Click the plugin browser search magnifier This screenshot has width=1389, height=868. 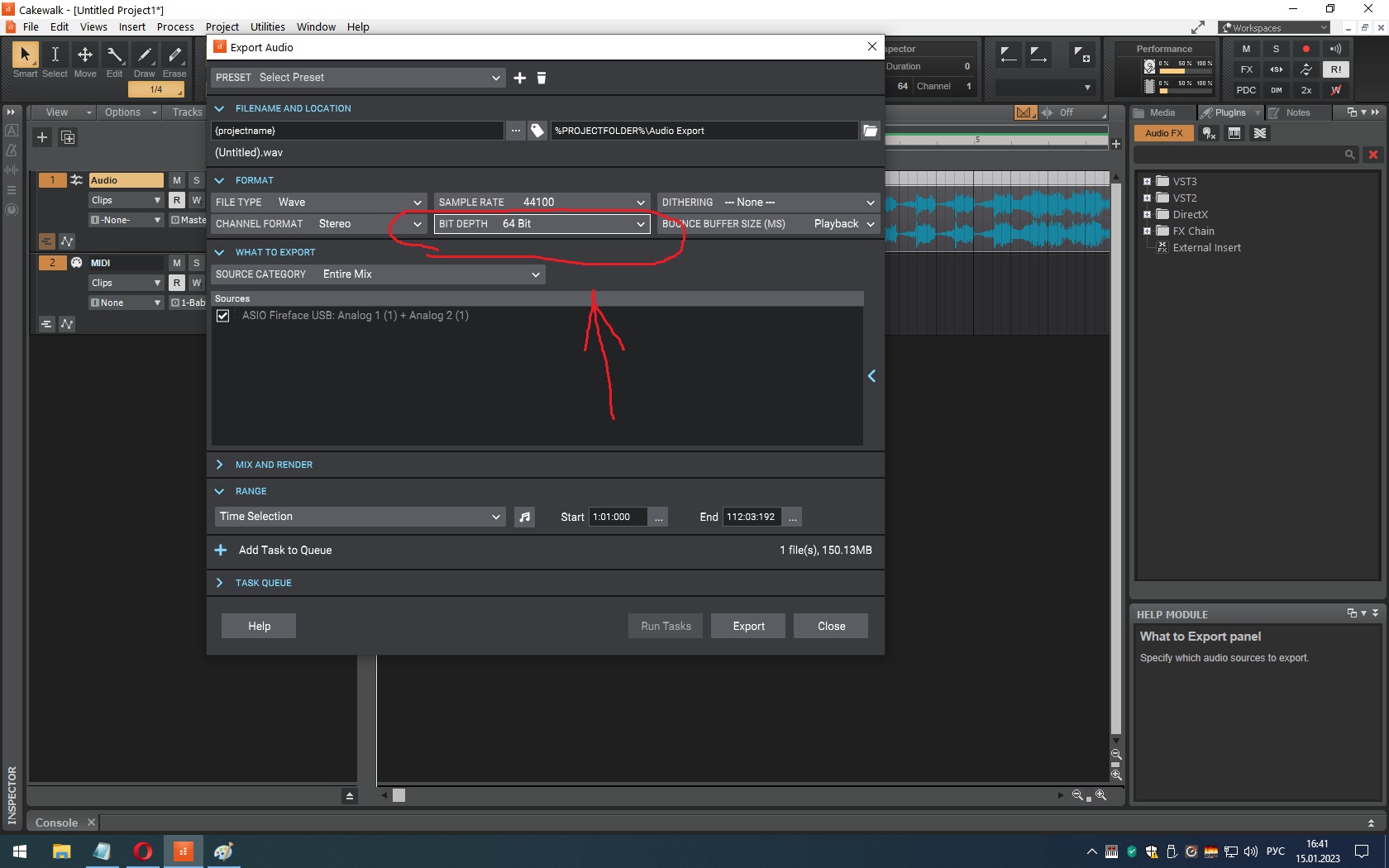pyautogui.click(x=1350, y=155)
